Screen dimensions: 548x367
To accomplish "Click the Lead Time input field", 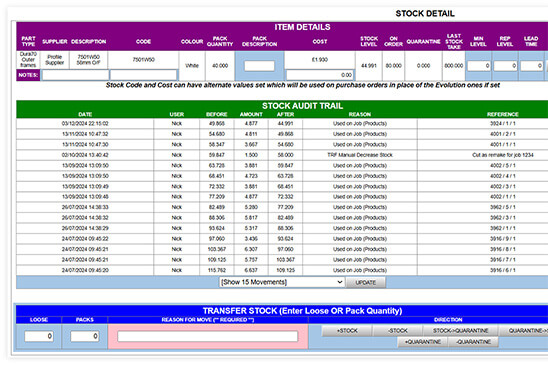I will [x=532, y=66].
